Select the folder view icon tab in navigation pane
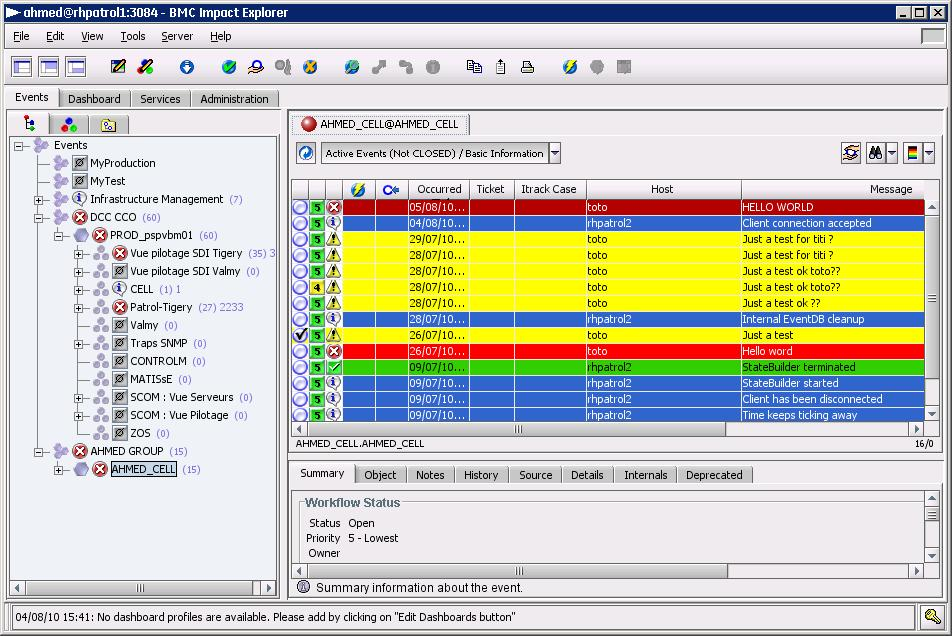This screenshot has height=636, width=952. tap(108, 125)
